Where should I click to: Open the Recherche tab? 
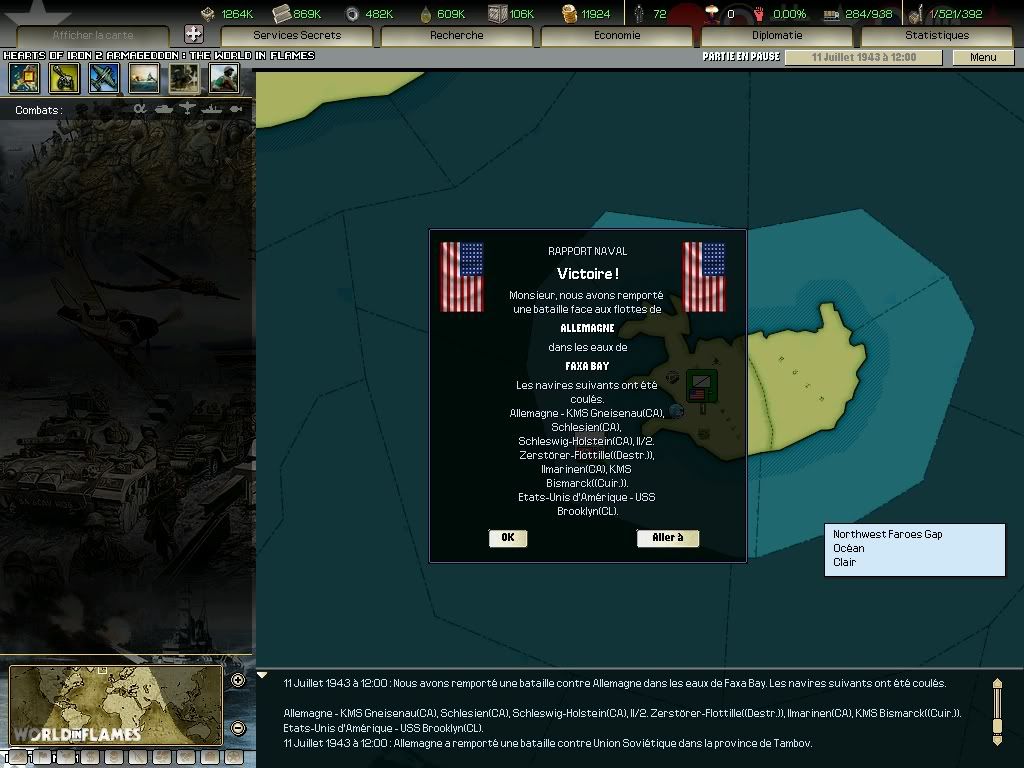456,35
